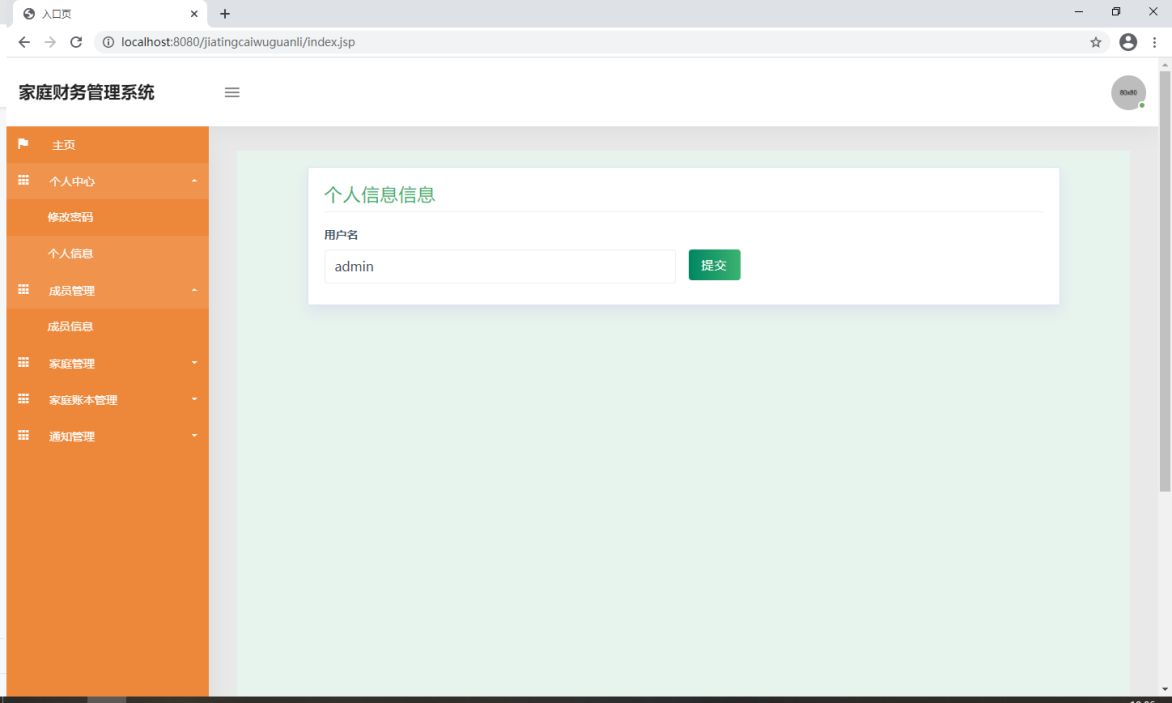Click the page vertical scrollbar thumb
Viewport: 1172px width, 703px height.
pyautogui.click(x=1165, y=282)
